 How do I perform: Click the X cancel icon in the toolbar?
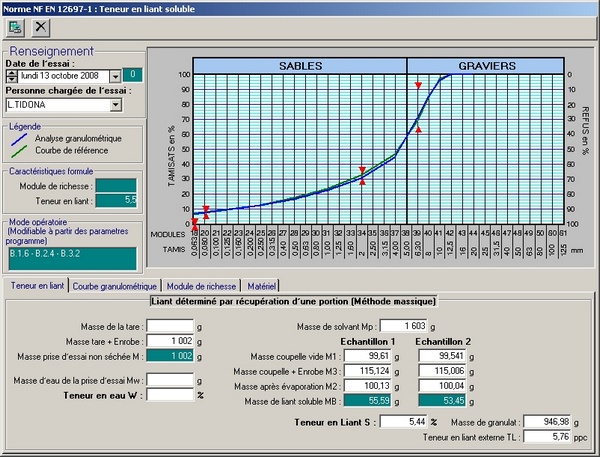(40, 26)
